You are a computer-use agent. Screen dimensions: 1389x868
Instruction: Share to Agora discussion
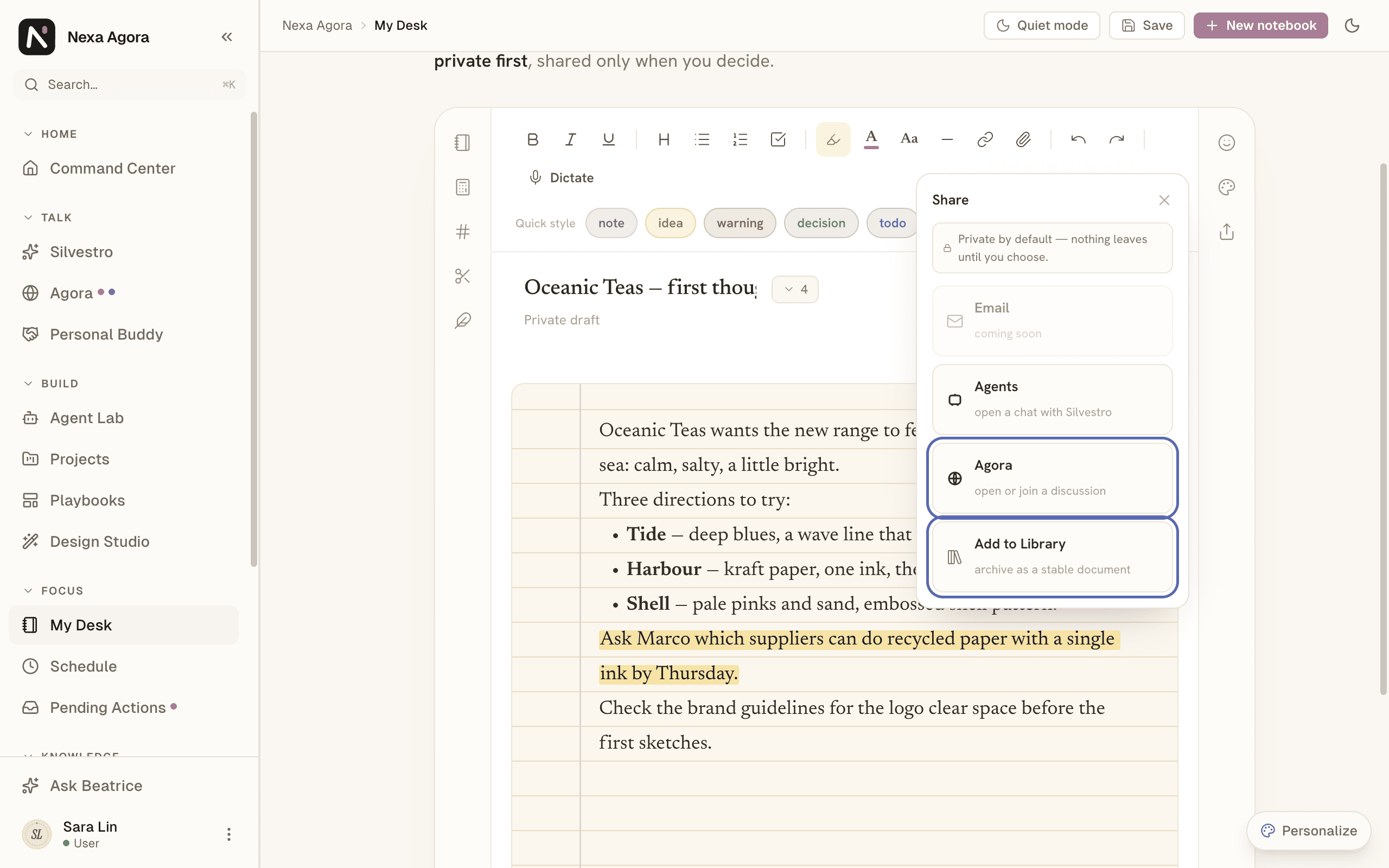(x=1052, y=477)
